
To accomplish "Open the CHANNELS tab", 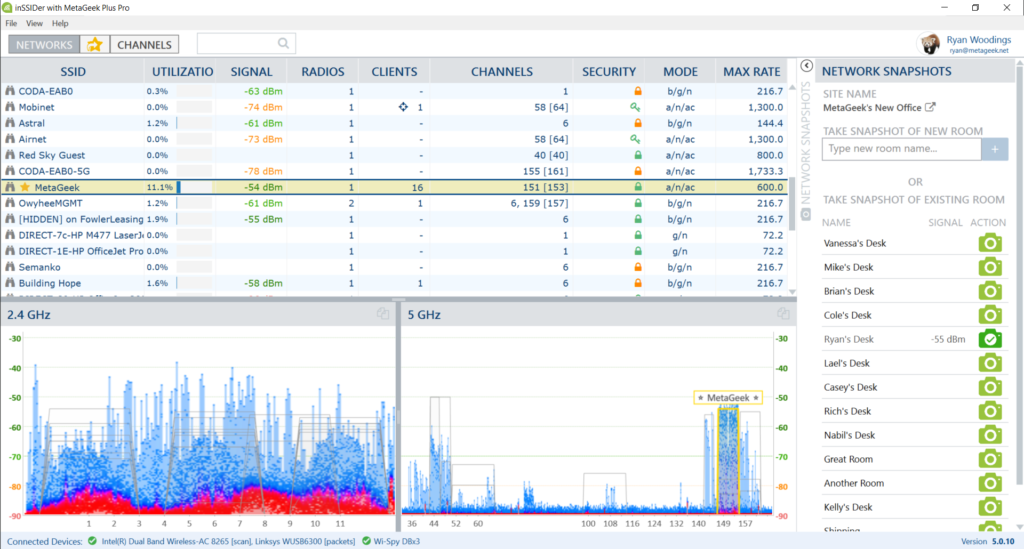I will (144, 44).
